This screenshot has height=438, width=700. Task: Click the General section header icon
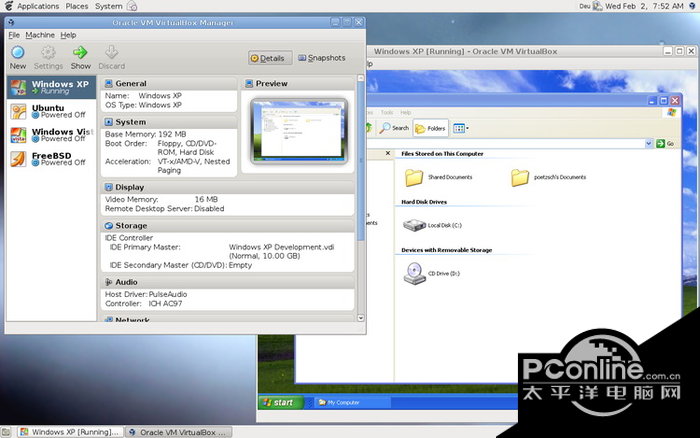(108, 83)
